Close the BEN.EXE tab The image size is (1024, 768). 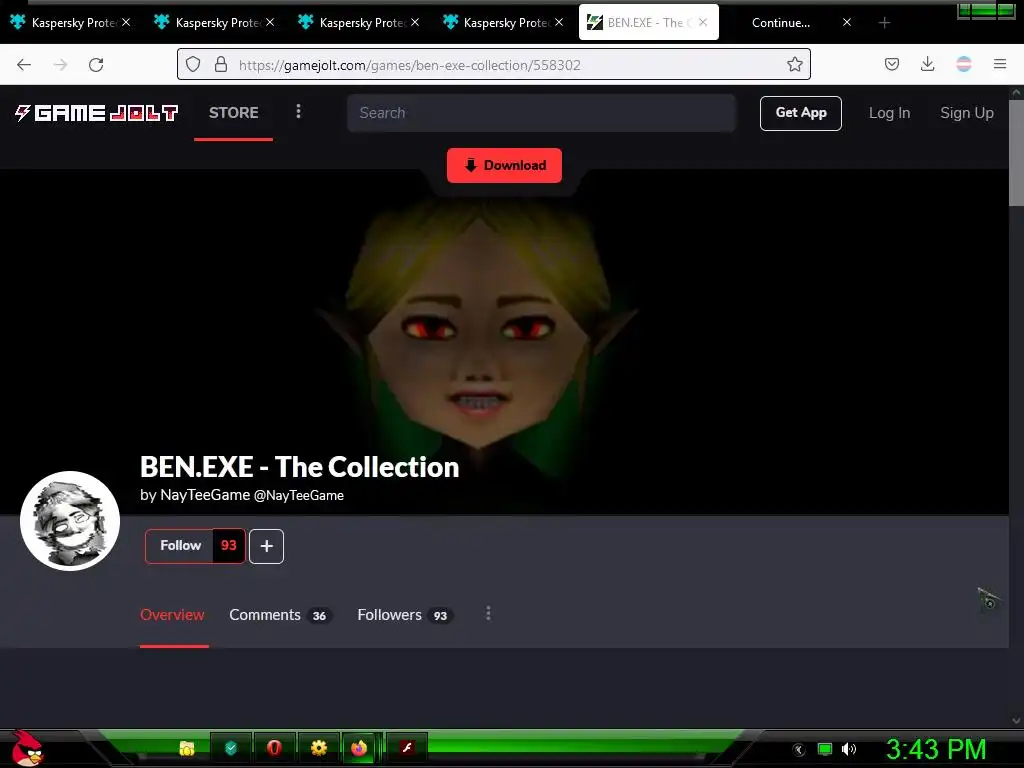pyautogui.click(x=703, y=22)
